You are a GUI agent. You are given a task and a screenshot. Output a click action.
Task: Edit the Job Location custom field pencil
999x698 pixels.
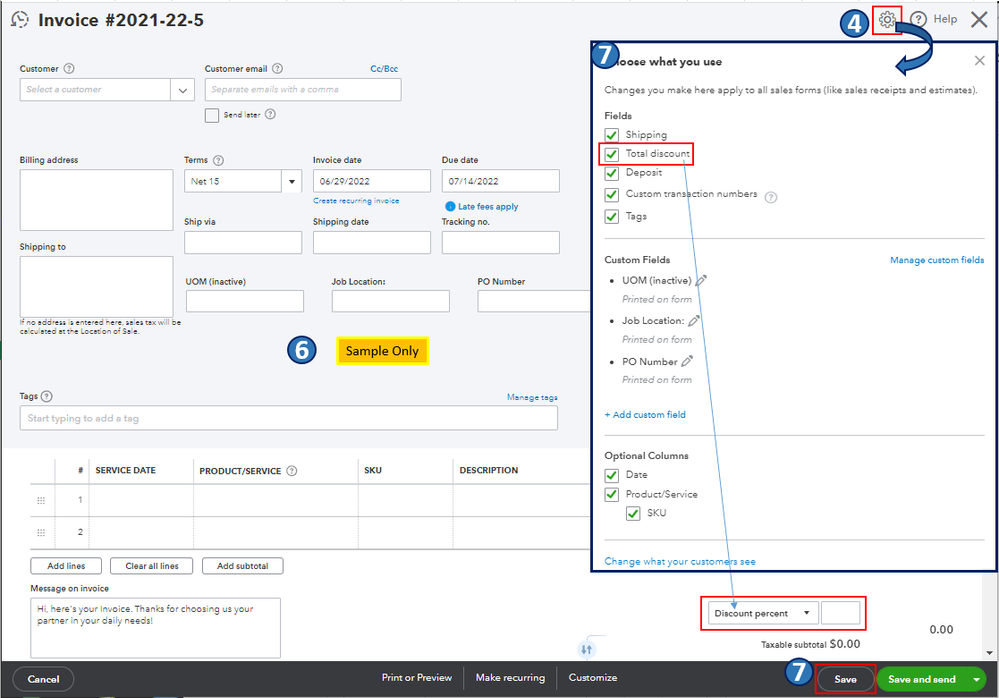[694, 321]
